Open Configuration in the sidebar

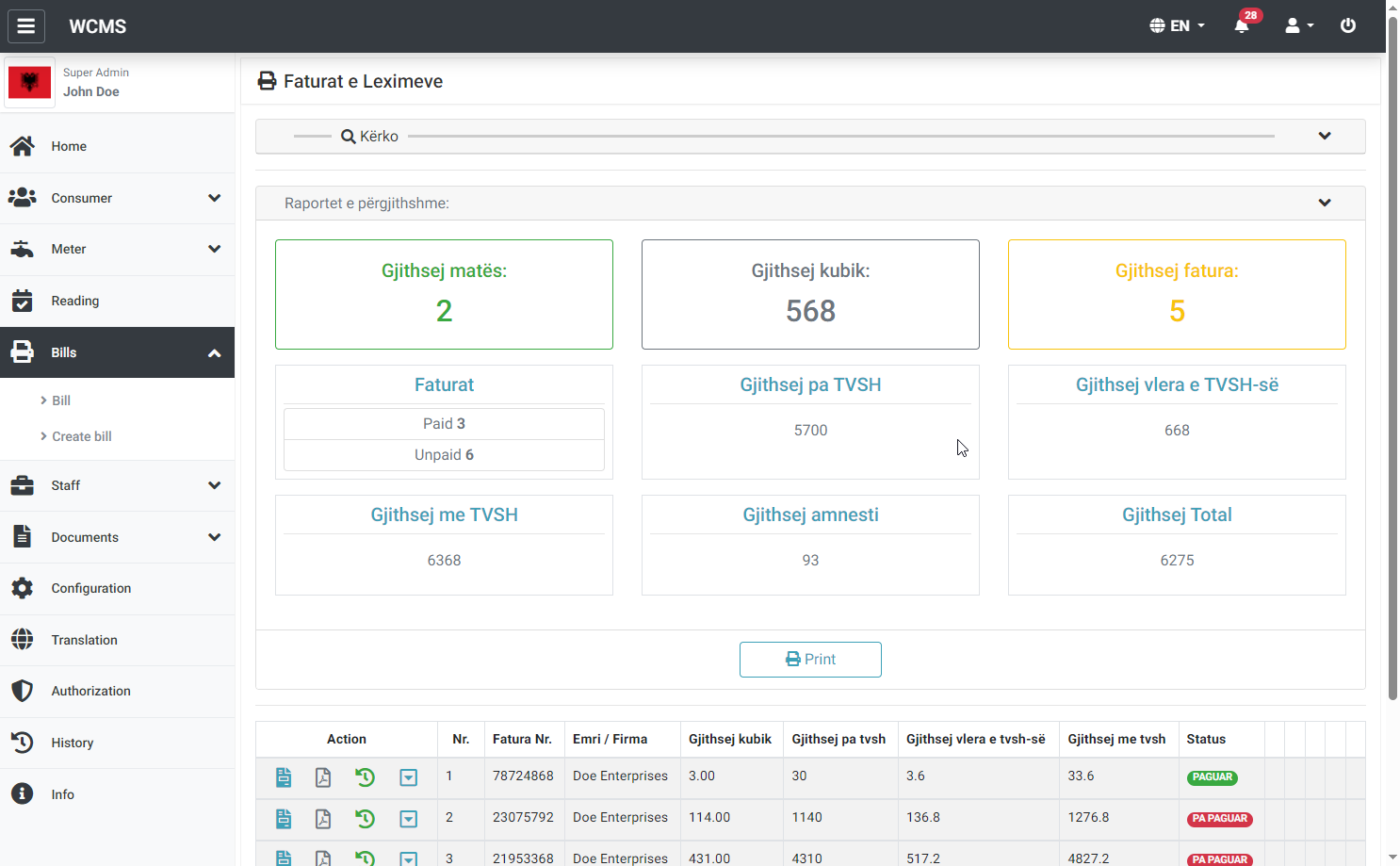click(x=117, y=588)
